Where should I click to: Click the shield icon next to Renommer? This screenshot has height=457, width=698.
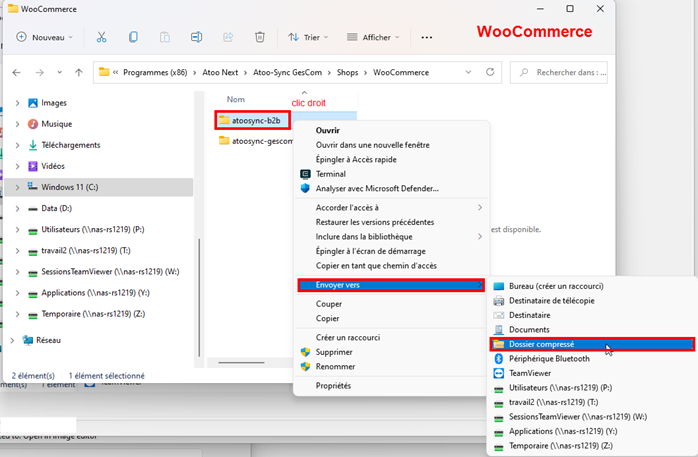tap(305, 366)
